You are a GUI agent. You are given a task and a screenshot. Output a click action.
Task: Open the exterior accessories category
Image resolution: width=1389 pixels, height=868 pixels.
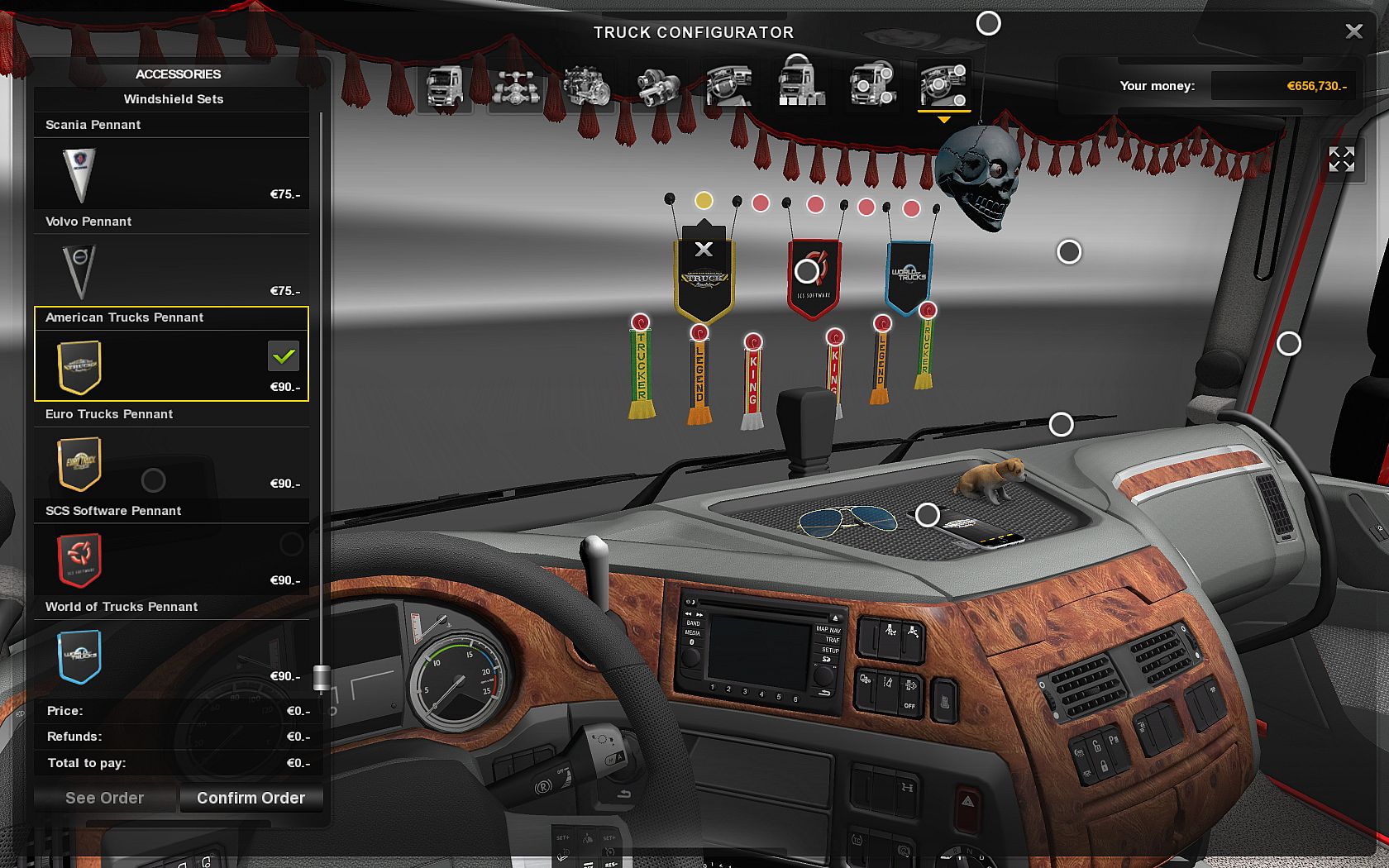(871, 87)
